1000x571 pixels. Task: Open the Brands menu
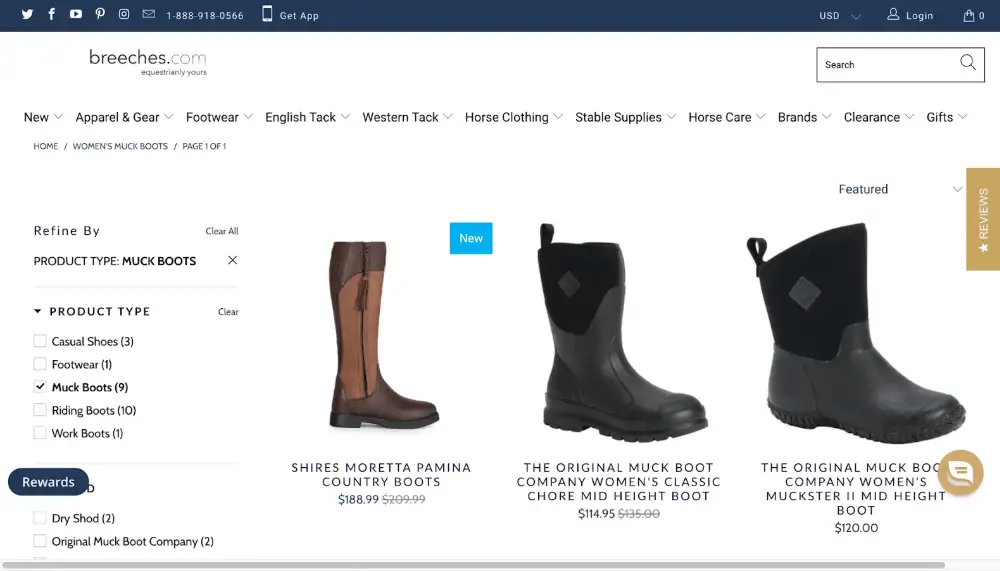(x=805, y=117)
